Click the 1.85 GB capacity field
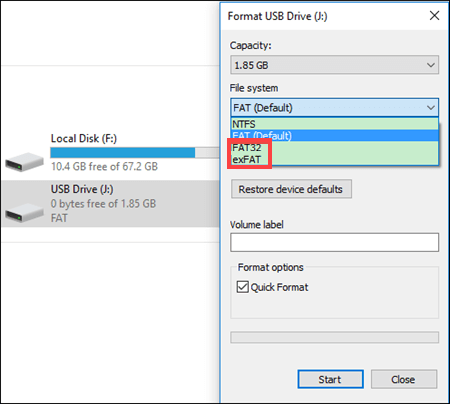 point(334,65)
